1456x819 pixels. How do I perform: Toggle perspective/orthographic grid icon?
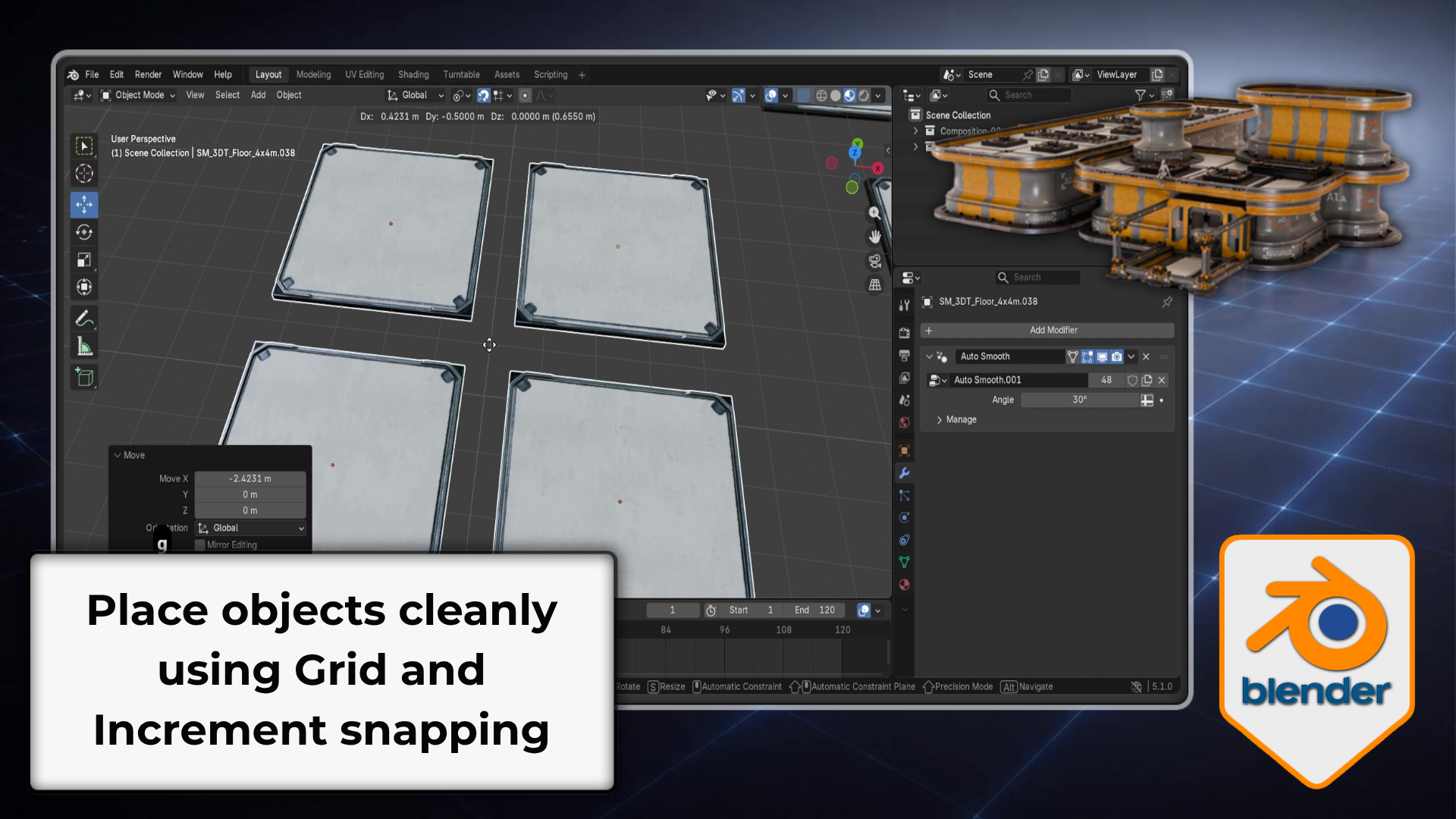coord(874,285)
